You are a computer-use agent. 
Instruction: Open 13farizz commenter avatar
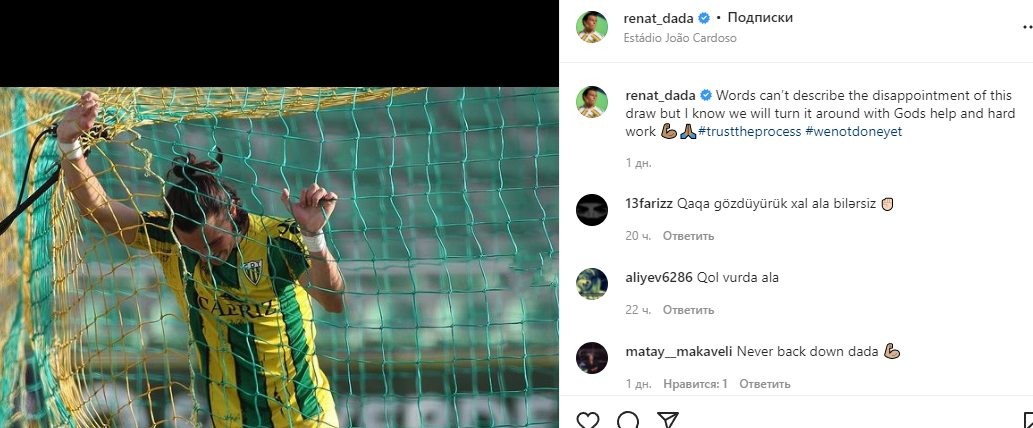(592, 210)
